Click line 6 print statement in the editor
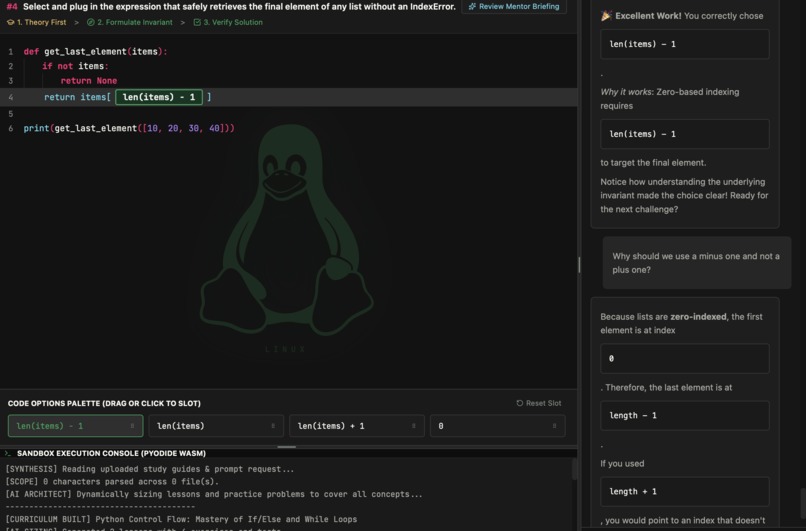 coord(129,128)
